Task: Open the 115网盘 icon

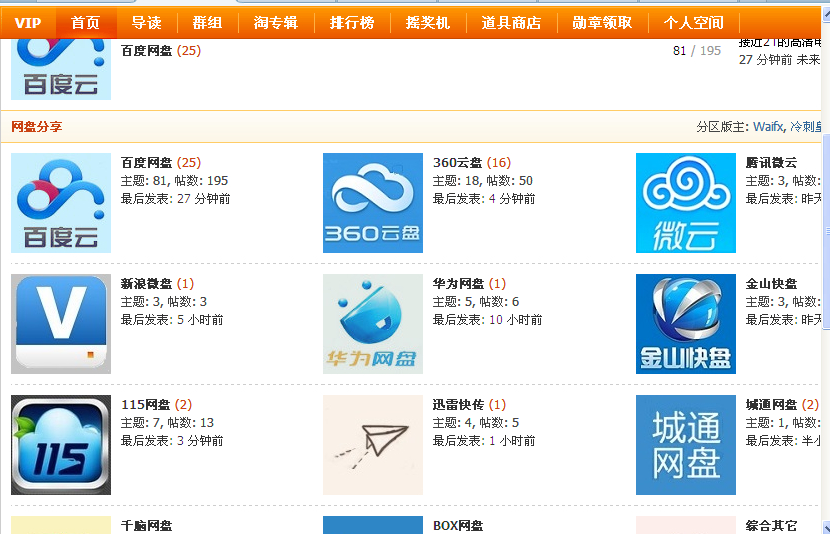Action: (61, 445)
